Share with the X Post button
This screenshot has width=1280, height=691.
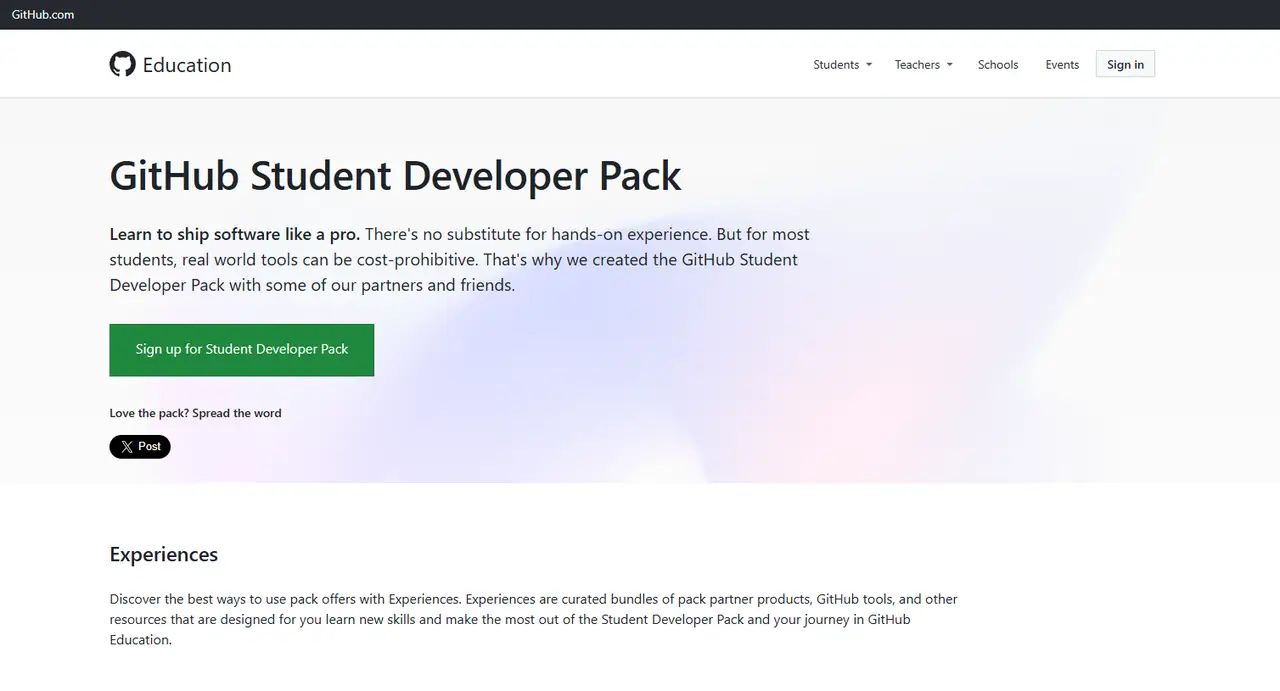(140, 447)
